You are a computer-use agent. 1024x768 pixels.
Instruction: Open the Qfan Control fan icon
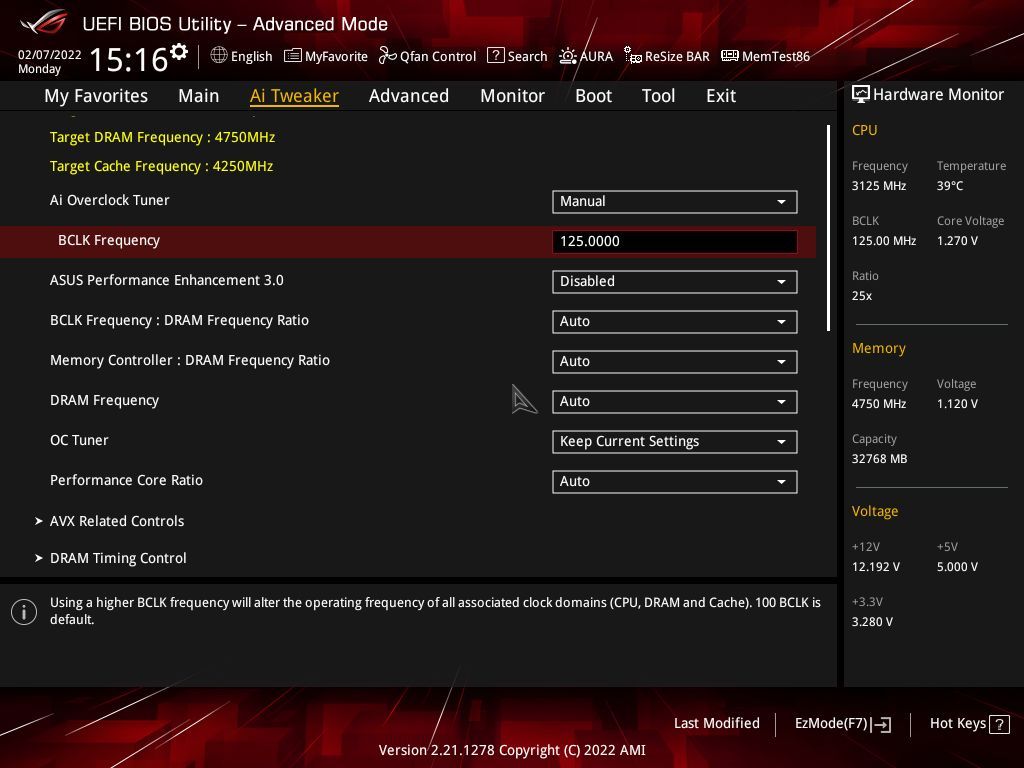[388, 56]
